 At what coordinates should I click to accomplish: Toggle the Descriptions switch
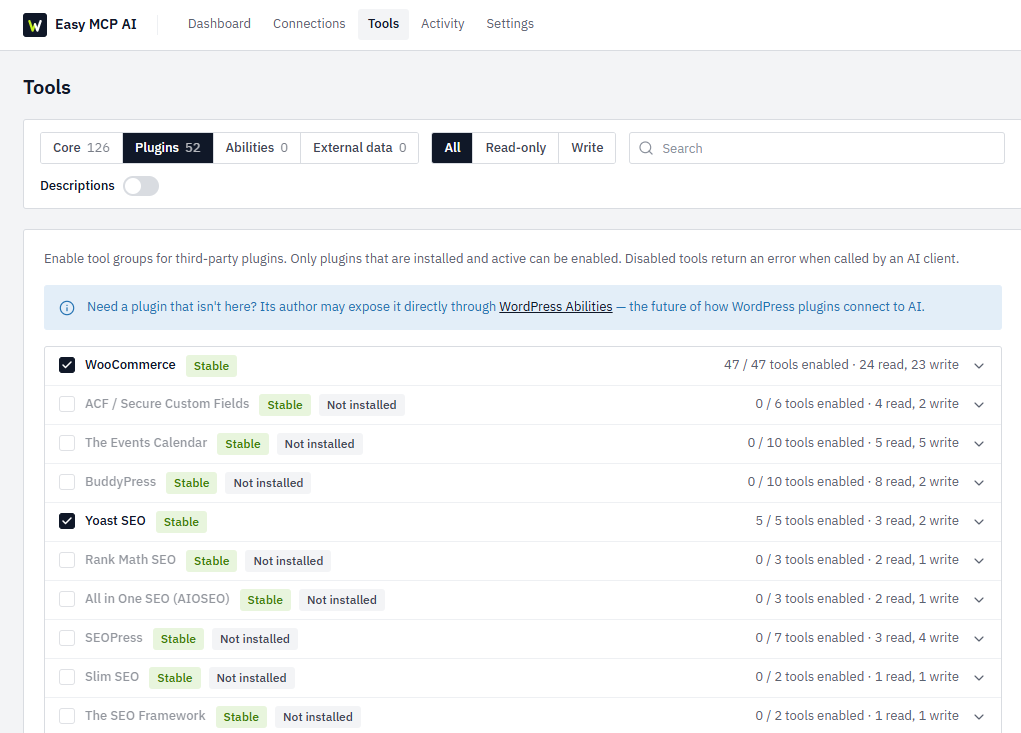(141, 186)
